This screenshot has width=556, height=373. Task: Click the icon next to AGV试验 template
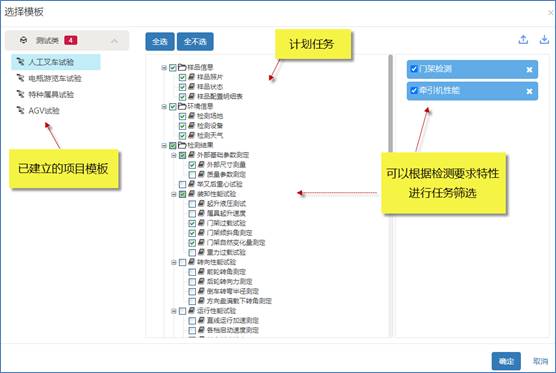[21, 110]
